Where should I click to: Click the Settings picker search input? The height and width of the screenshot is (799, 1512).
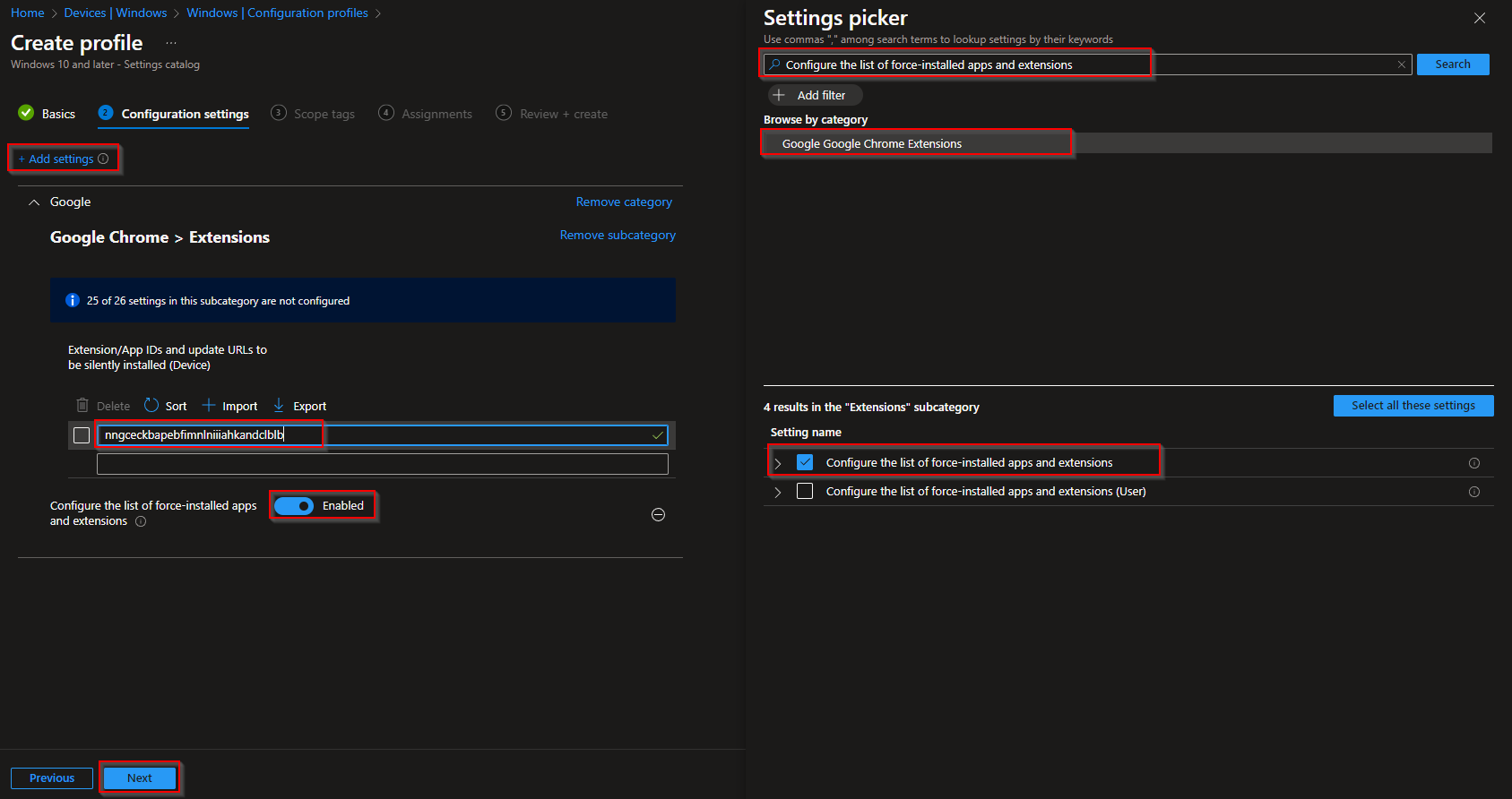(x=1087, y=64)
